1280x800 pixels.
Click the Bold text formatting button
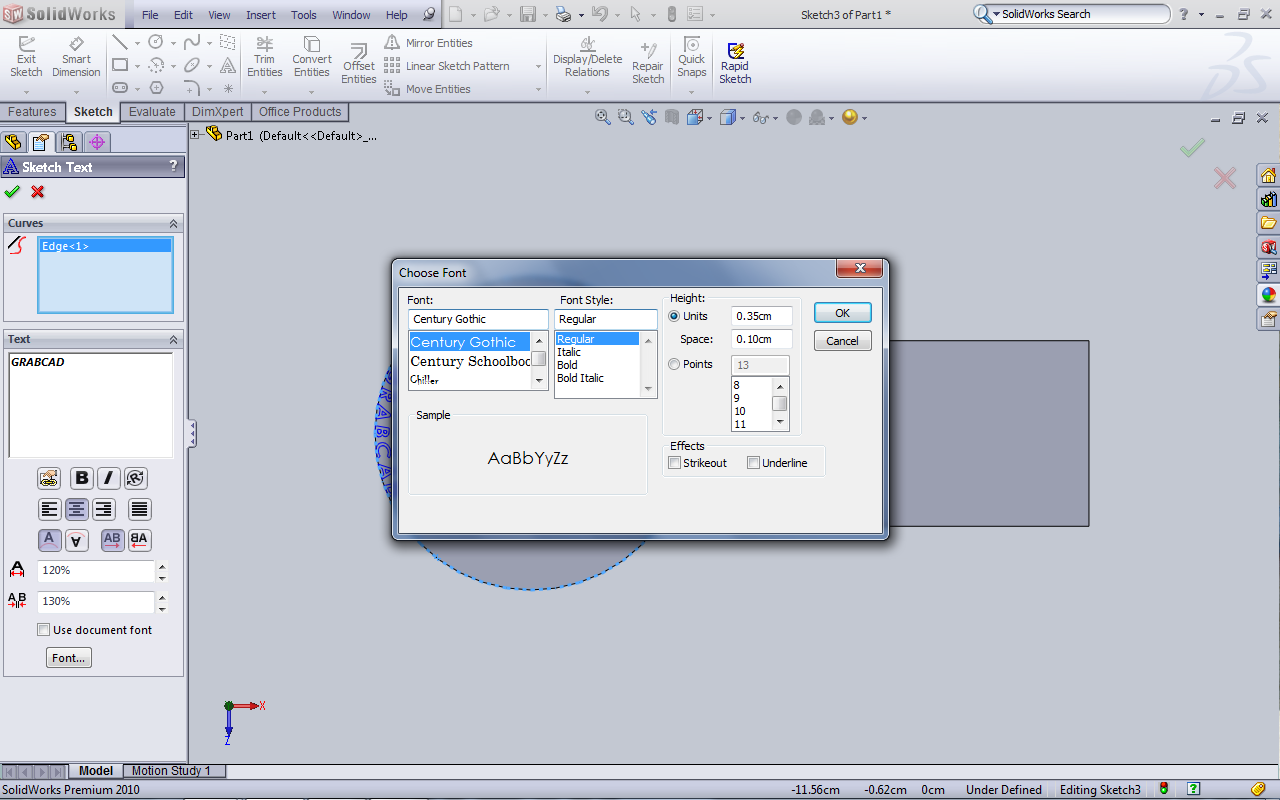82,478
